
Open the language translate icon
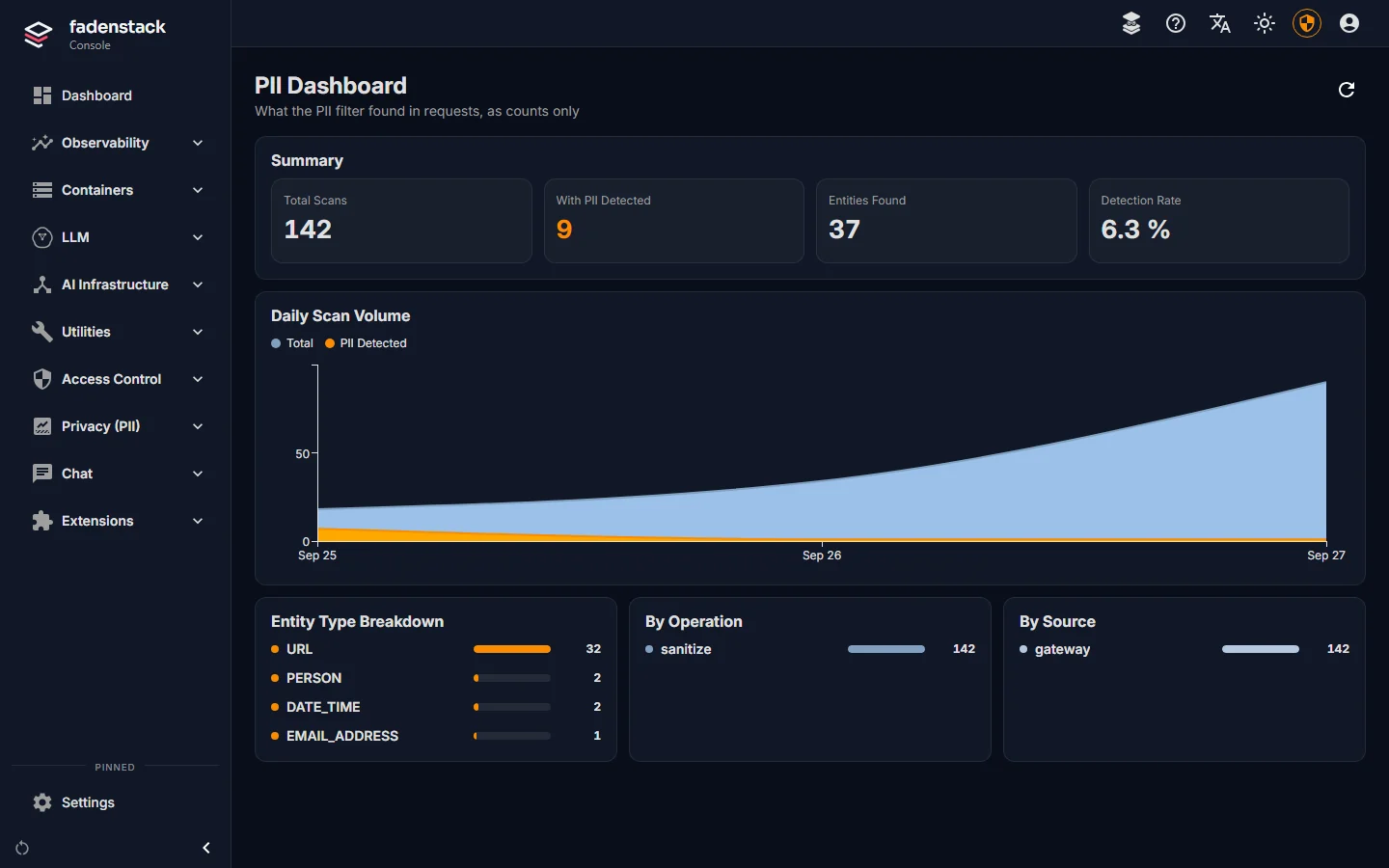1220,23
